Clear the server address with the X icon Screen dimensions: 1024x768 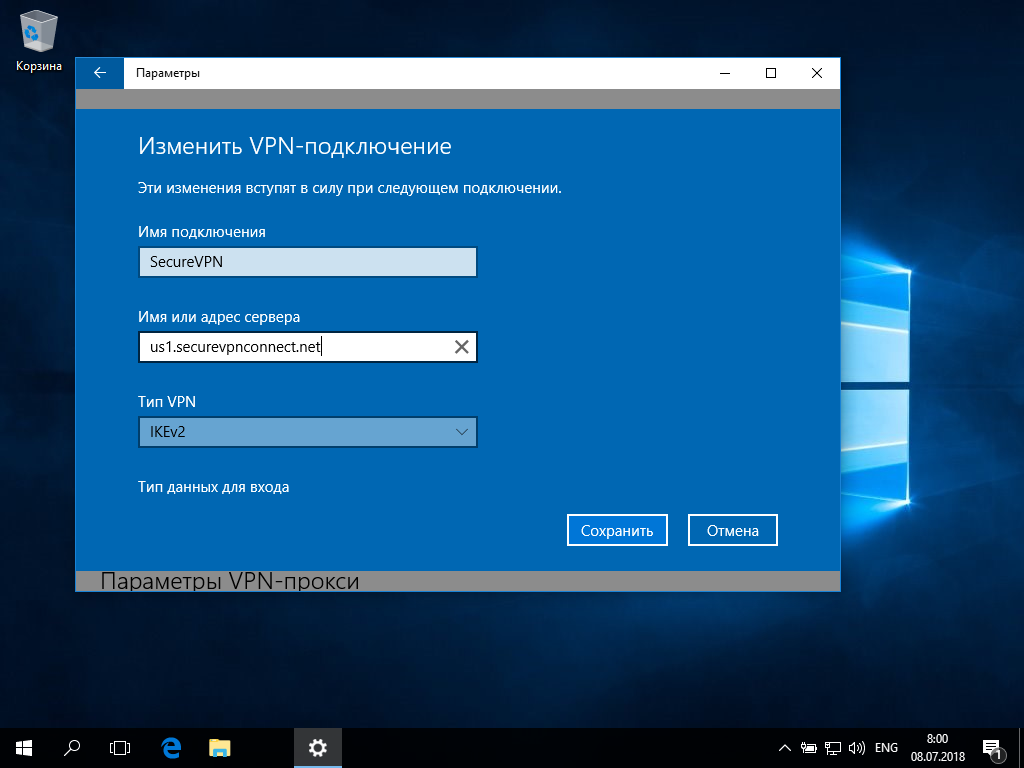click(462, 347)
